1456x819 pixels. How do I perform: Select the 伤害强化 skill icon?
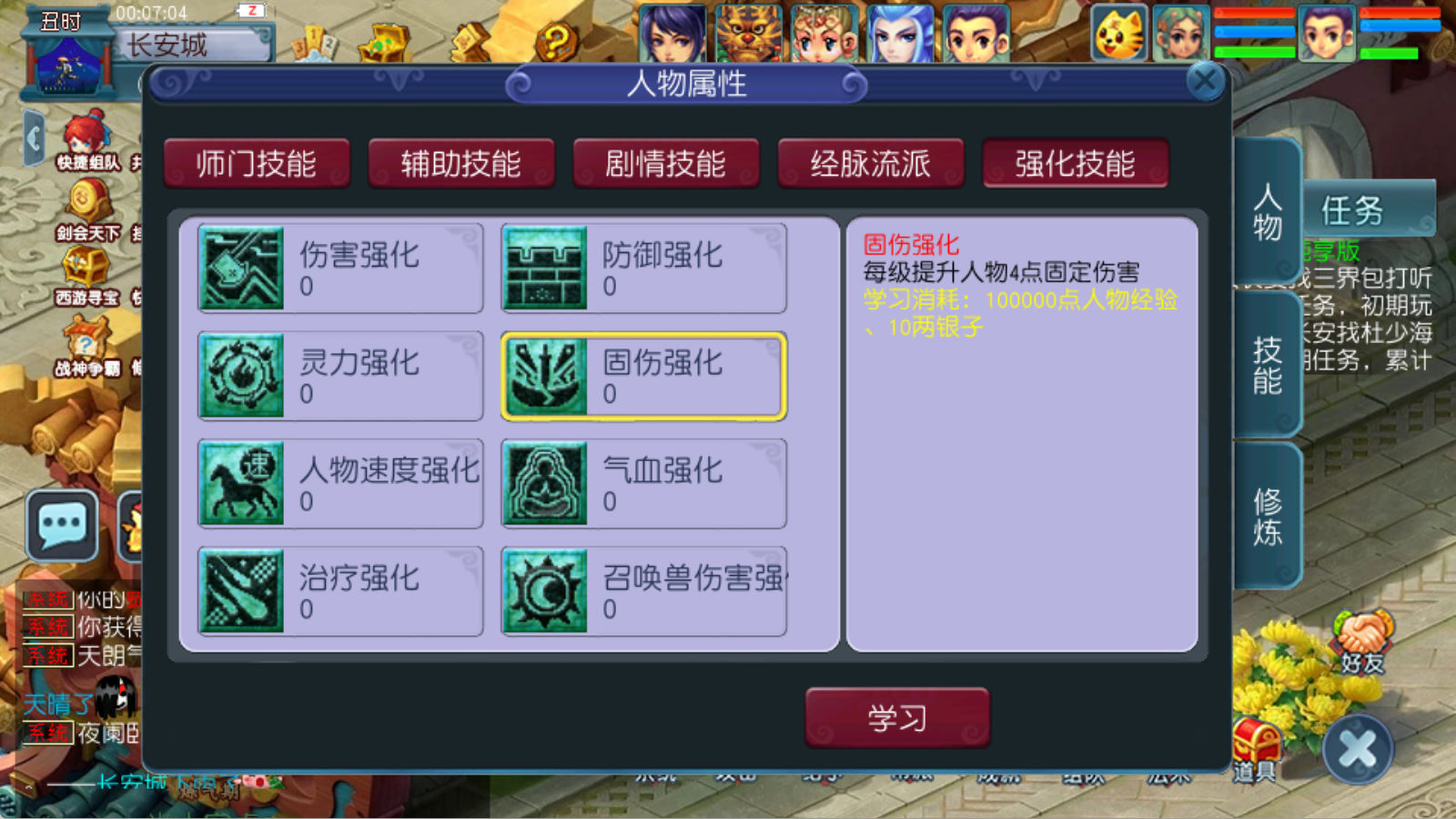click(241, 268)
